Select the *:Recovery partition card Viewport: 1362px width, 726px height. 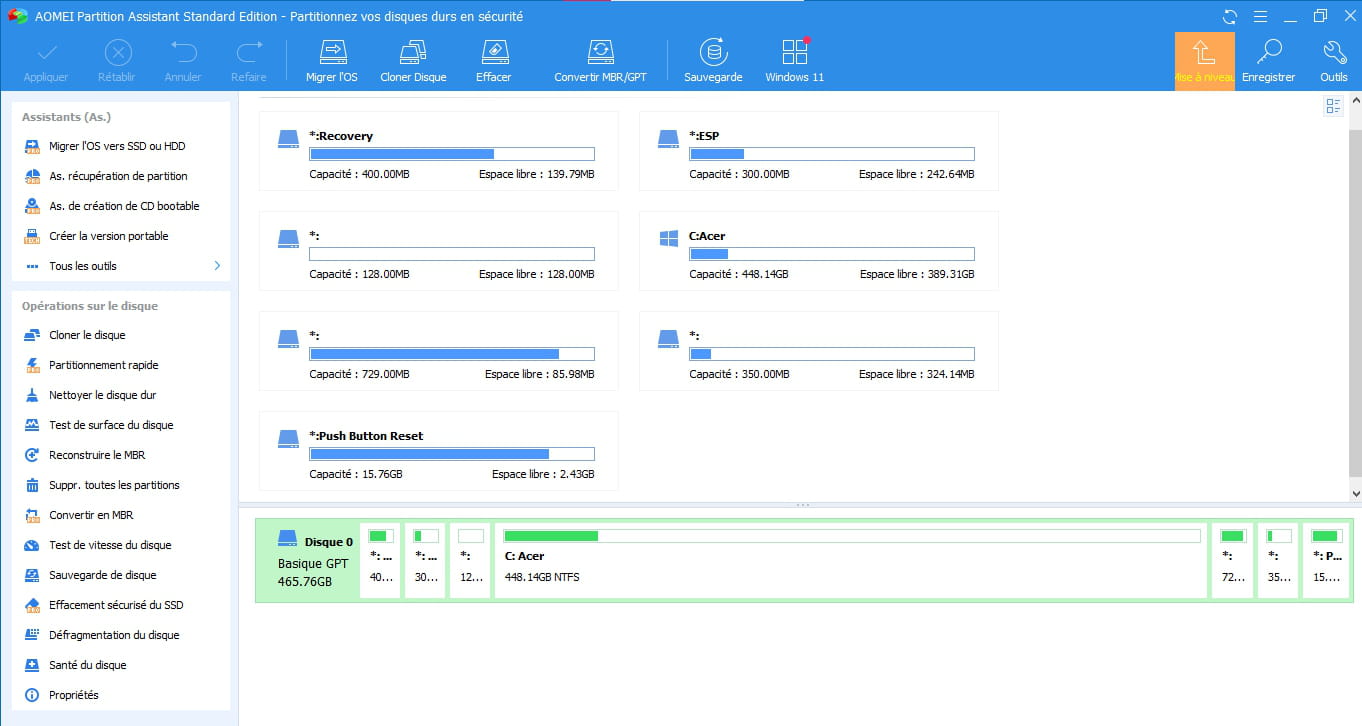click(439, 151)
